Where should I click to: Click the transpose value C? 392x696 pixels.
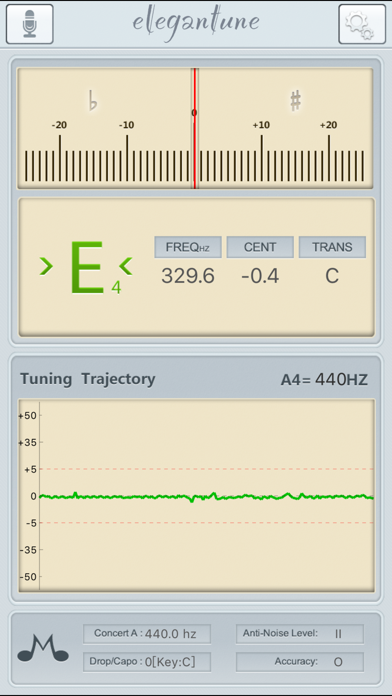tap(332, 276)
